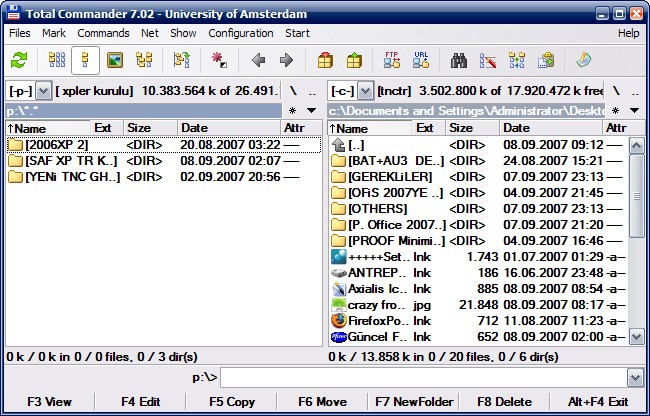The width and height of the screenshot is (650, 416).
Task: Click the Alt+F4 Exit button
Action: [x=598, y=401]
